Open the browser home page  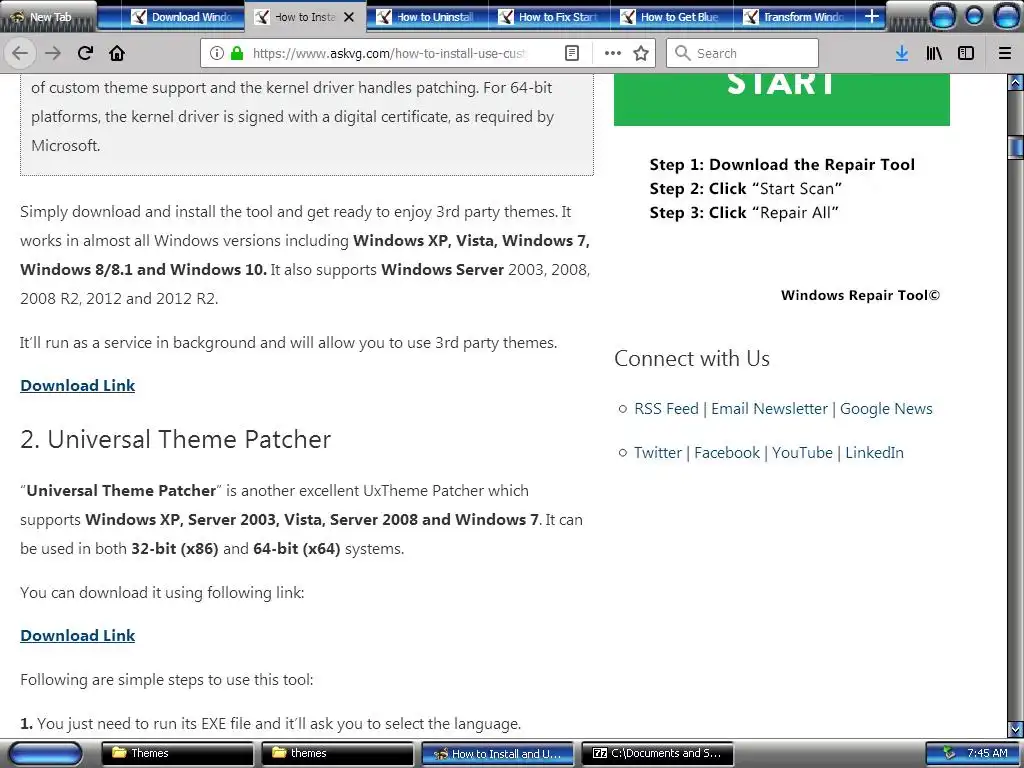point(117,53)
